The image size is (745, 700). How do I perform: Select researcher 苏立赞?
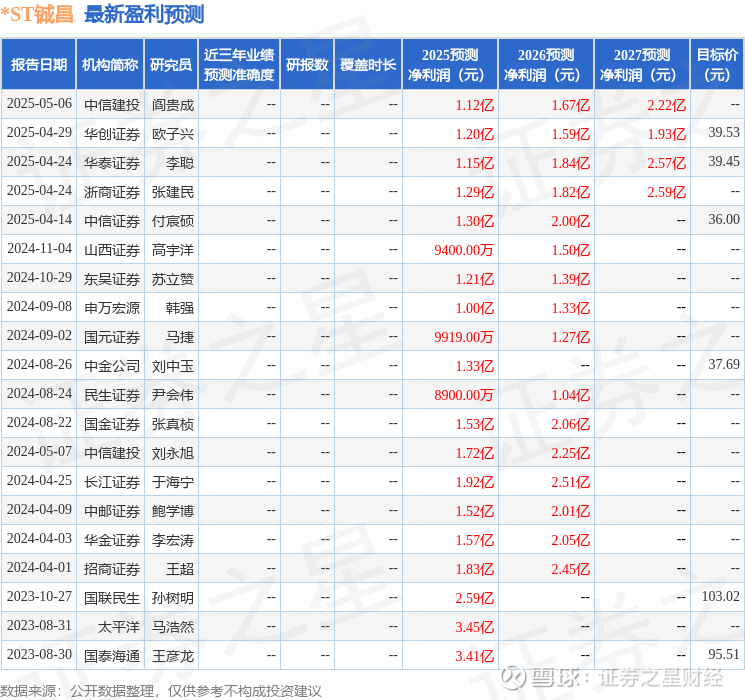(173, 279)
